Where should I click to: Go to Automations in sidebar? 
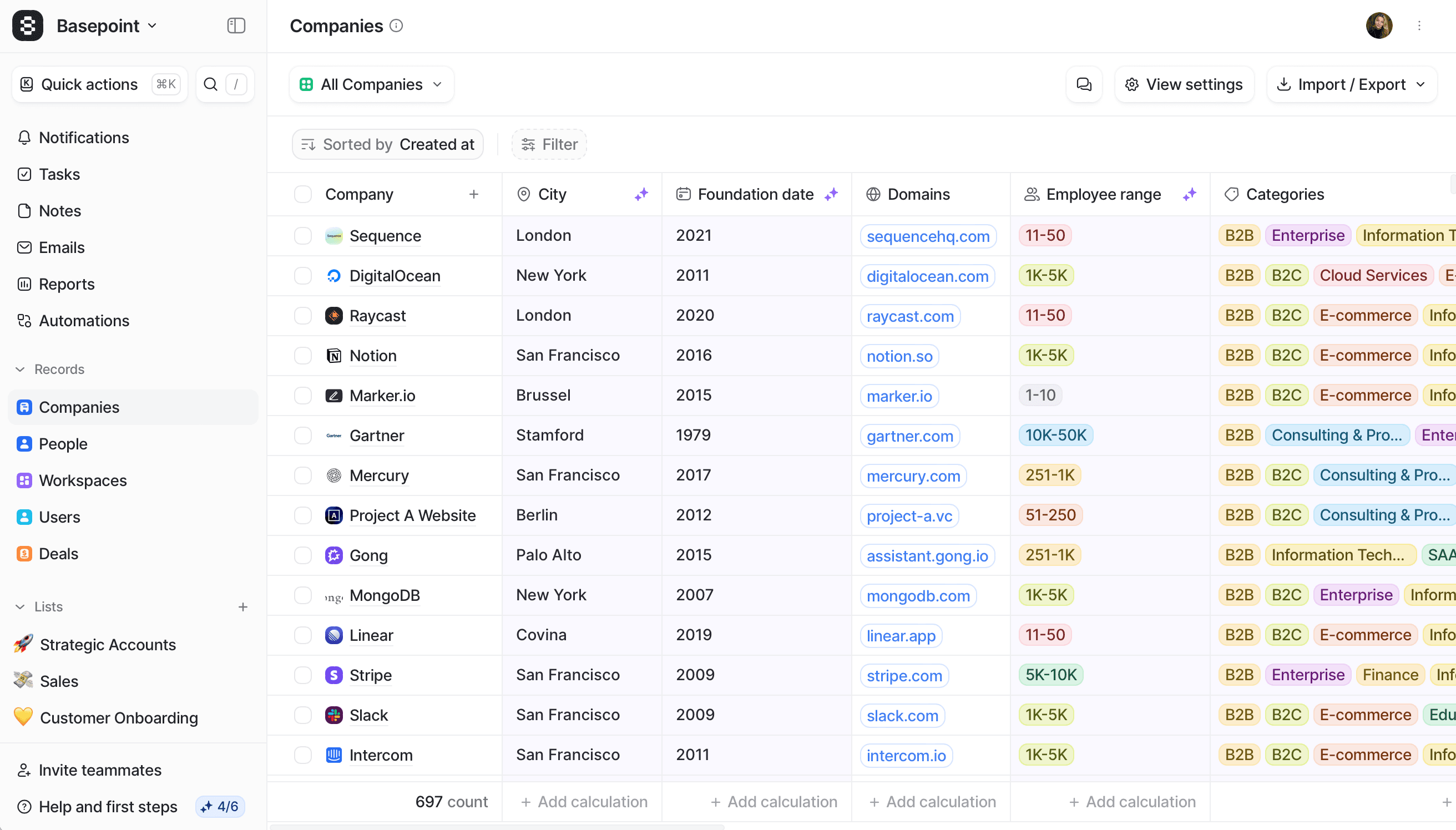coord(84,321)
